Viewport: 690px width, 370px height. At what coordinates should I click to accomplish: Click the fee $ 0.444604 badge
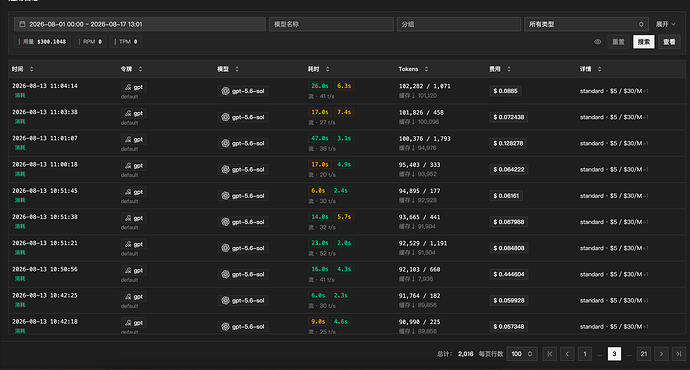(x=509, y=274)
